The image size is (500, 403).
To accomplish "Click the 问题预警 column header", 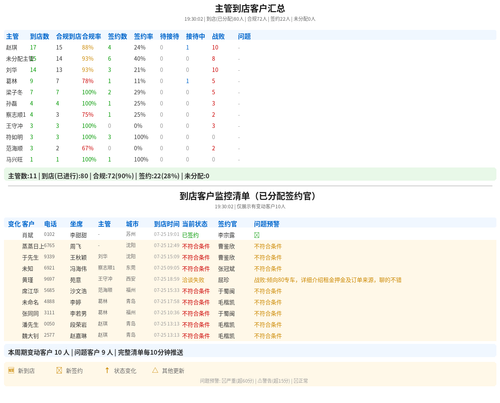I will point(267,224).
